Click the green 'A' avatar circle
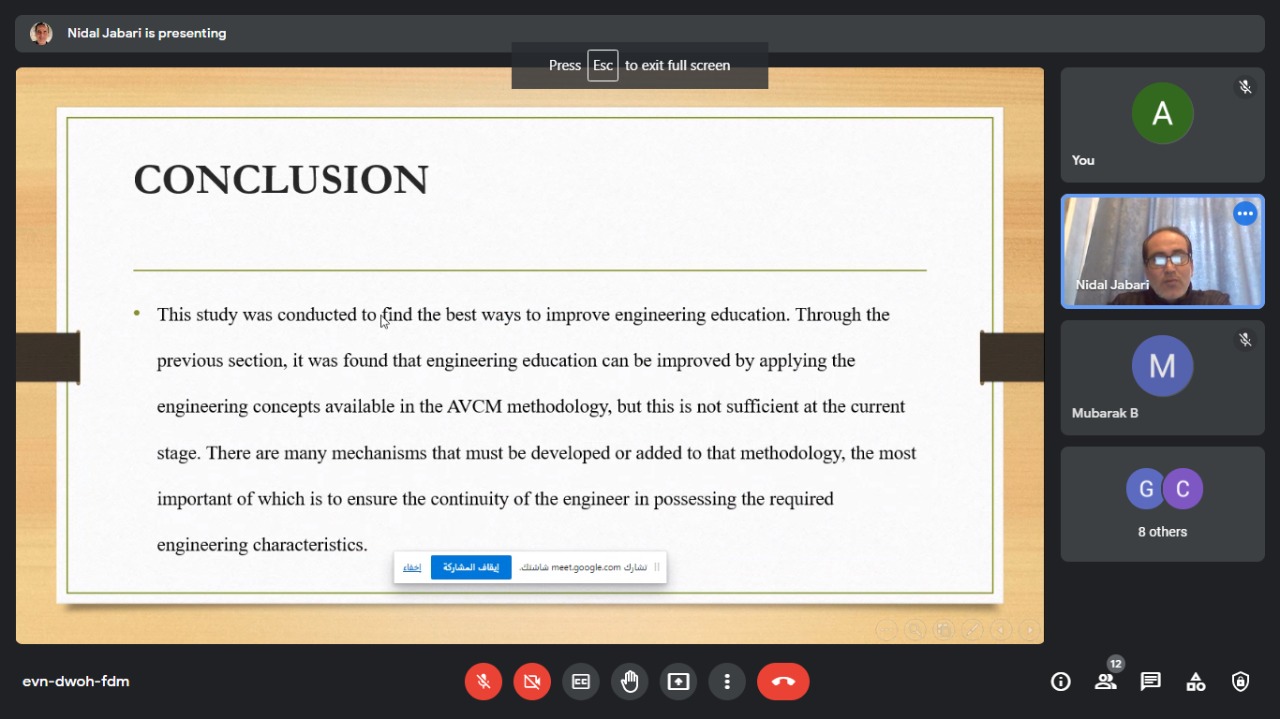The image size is (1280, 719). click(x=1163, y=113)
